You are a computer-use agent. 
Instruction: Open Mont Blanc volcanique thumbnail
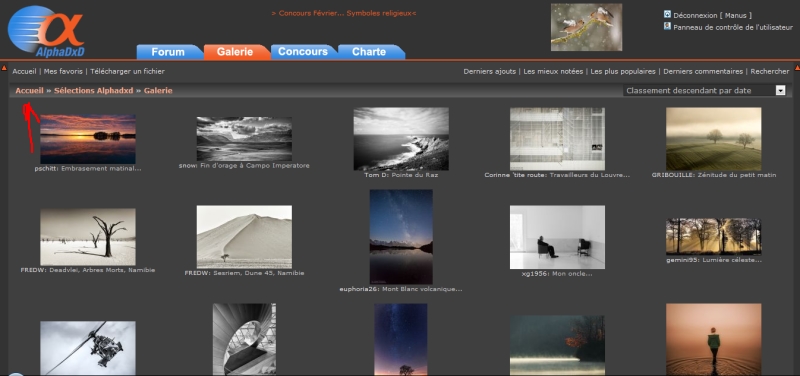tap(401, 237)
